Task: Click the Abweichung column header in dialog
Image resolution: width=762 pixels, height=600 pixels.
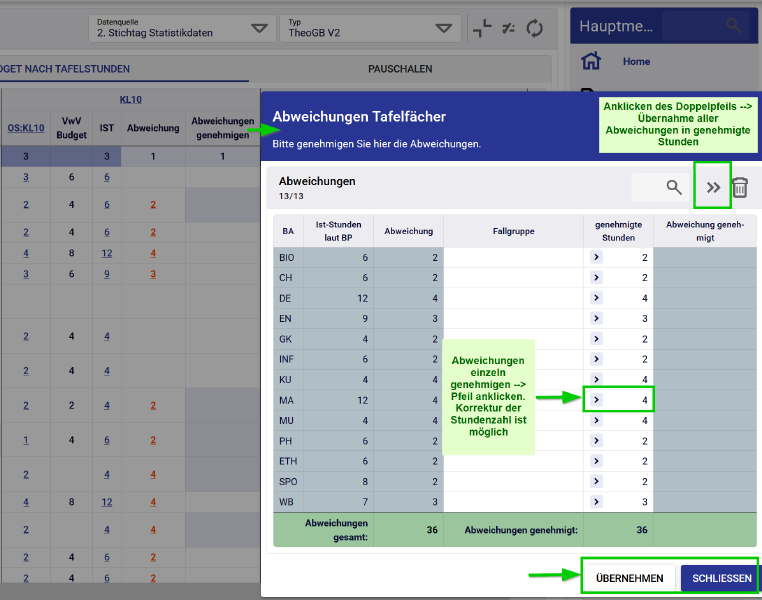Action: pos(408,231)
